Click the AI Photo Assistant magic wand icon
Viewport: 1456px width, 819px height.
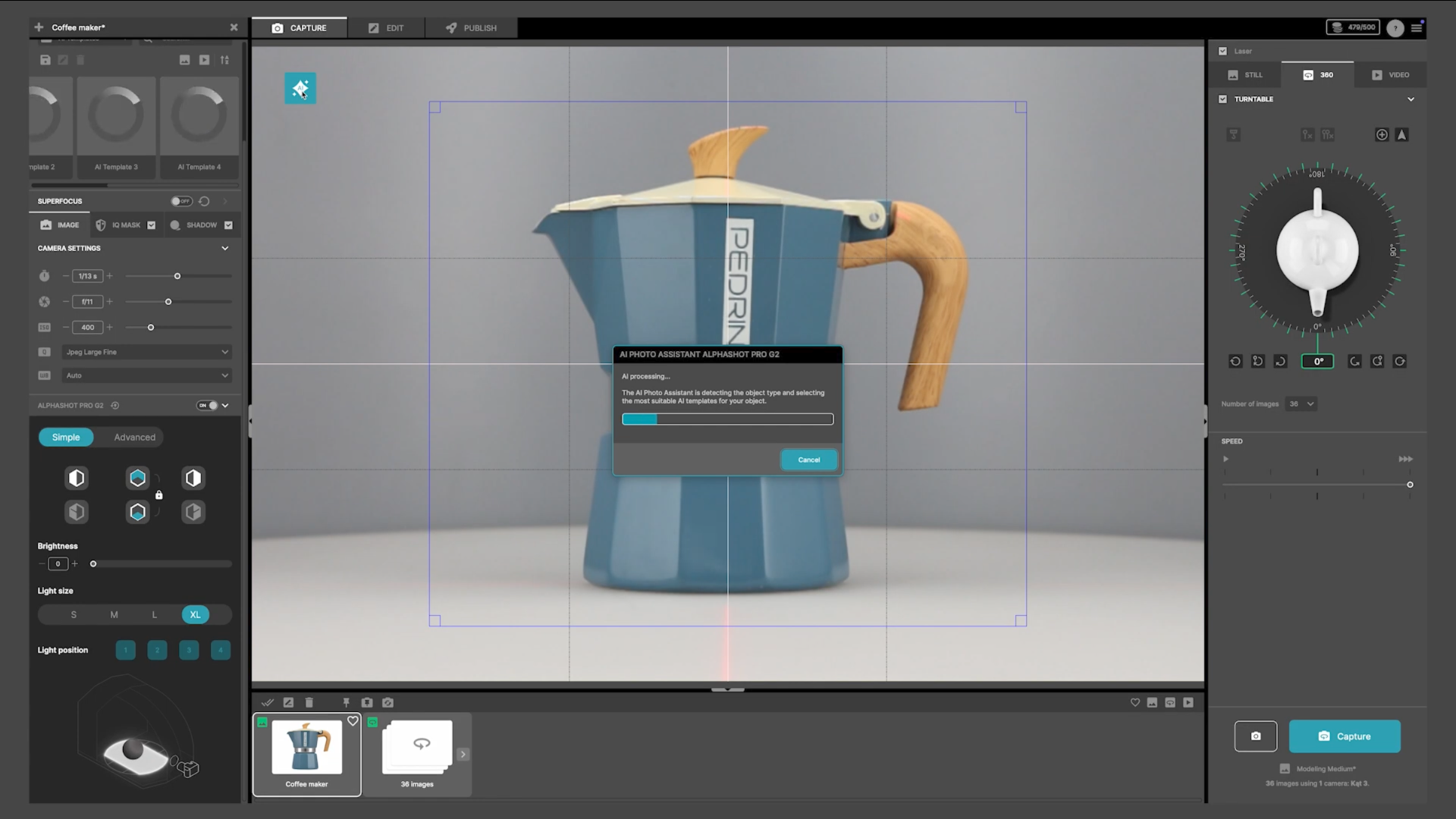300,89
